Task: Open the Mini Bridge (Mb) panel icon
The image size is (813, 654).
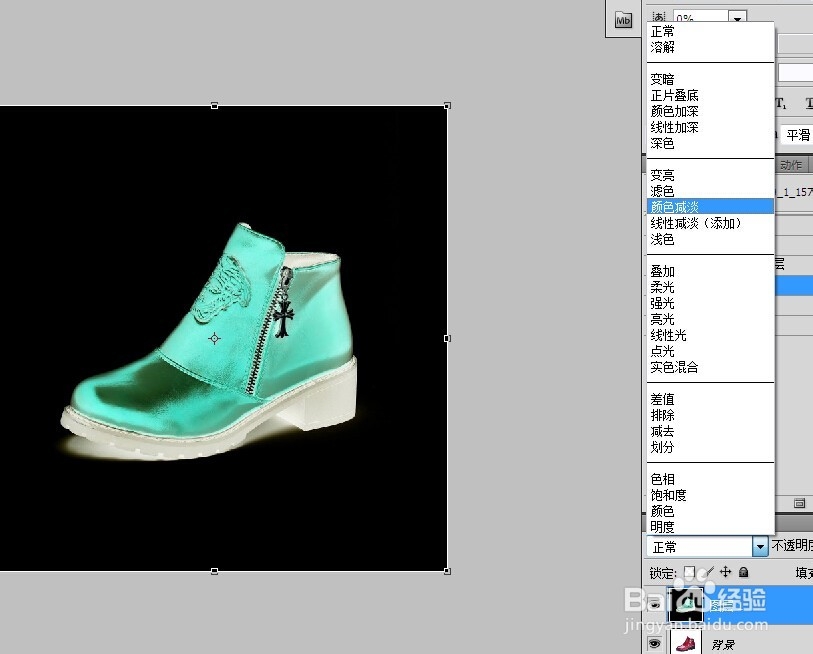Action: (623, 20)
